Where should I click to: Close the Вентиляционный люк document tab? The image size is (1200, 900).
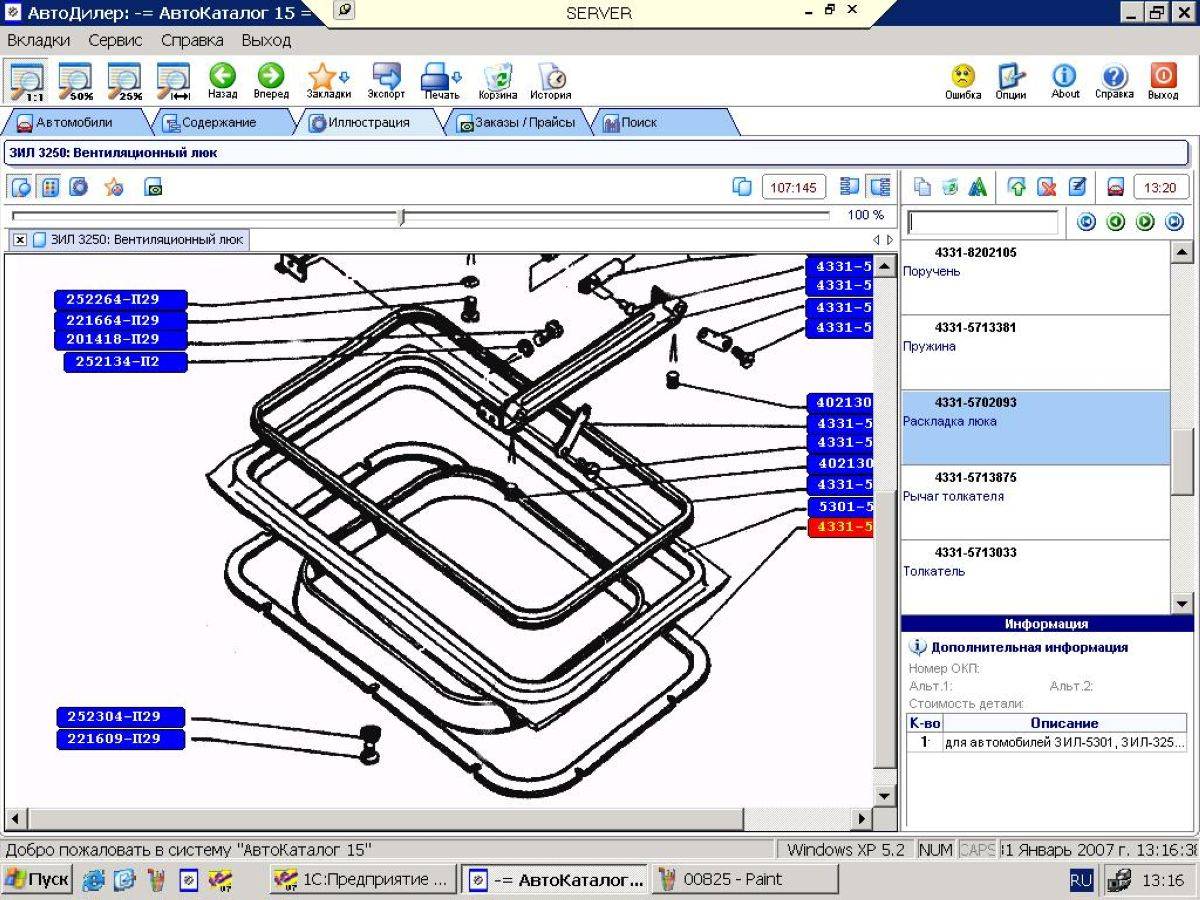pos(20,240)
